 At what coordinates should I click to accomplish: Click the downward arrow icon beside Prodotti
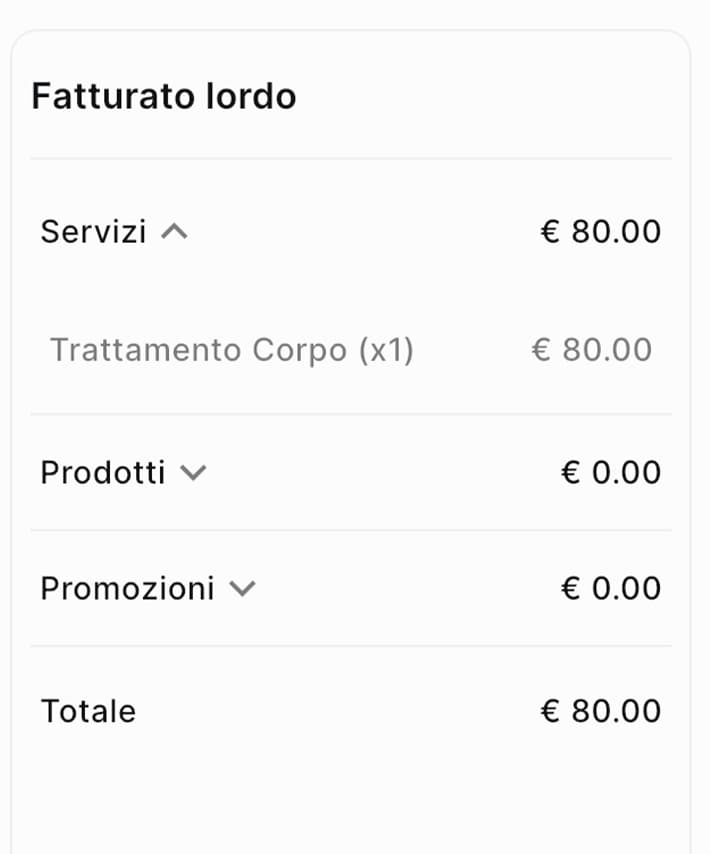click(x=196, y=472)
